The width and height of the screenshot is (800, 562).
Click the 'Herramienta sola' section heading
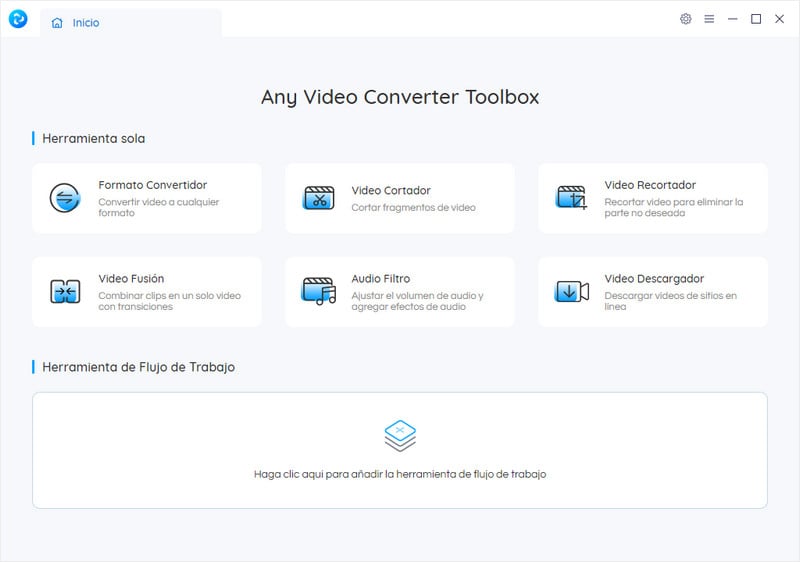(93, 139)
